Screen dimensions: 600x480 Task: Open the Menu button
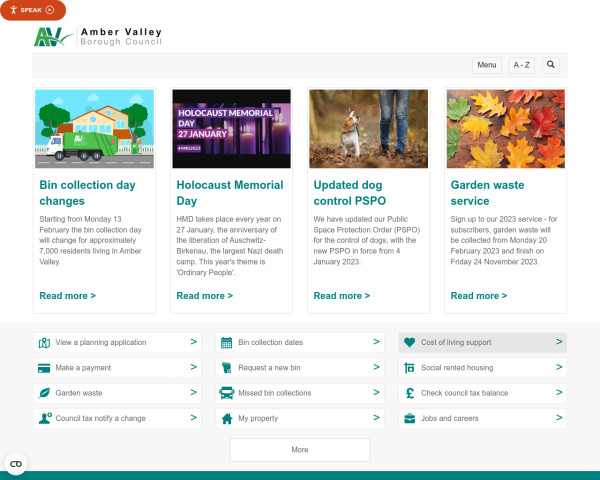pyautogui.click(x=486, y=65)
